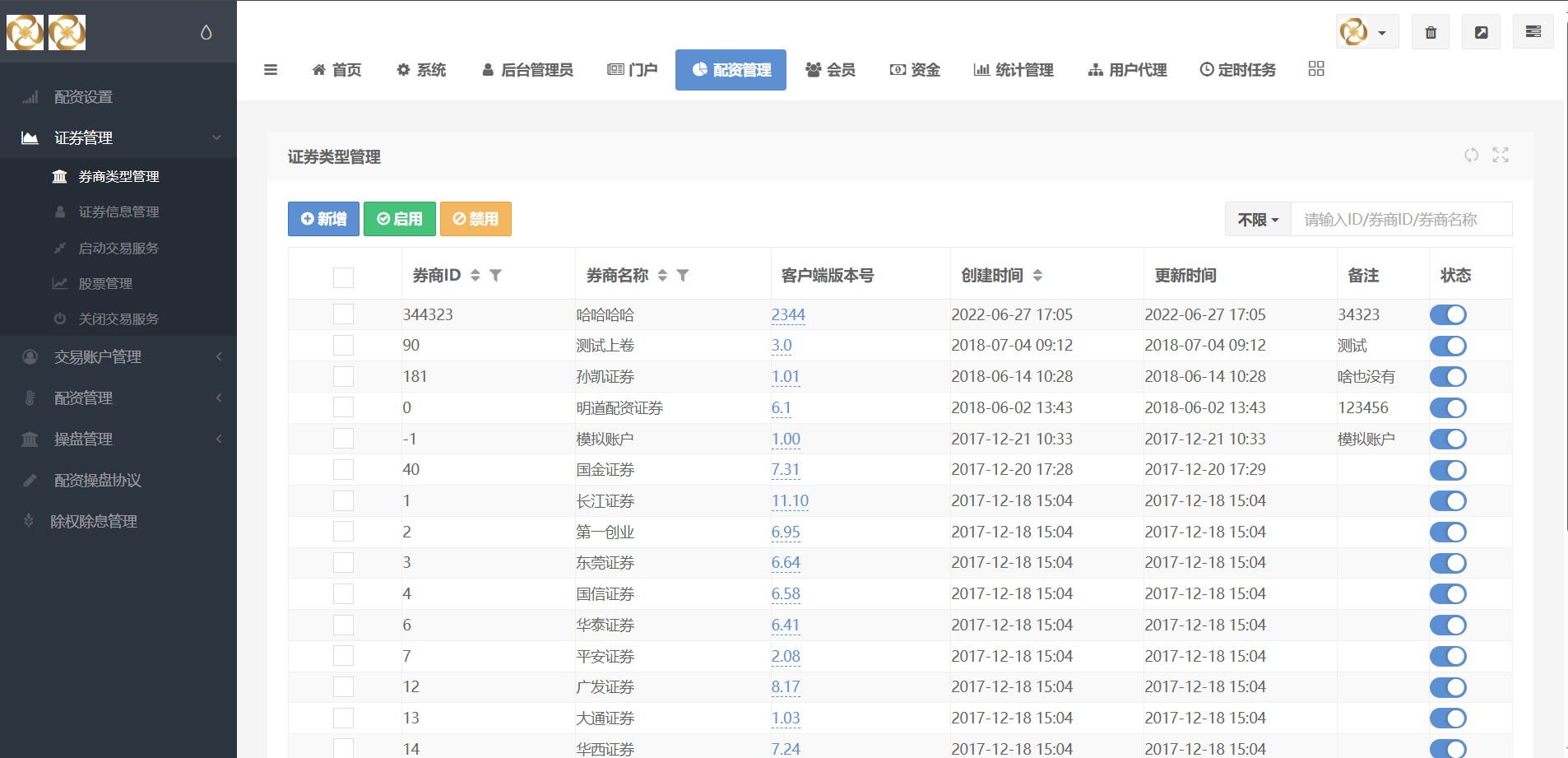Click the water-drop theme icon in sidebar header
Screen dimensions: 1568x758
206,32
